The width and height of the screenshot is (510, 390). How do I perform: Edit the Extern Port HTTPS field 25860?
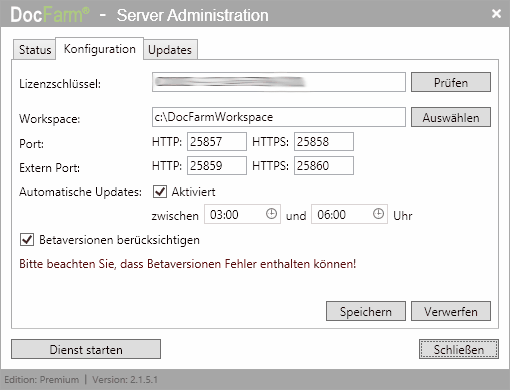pos(324,166)
